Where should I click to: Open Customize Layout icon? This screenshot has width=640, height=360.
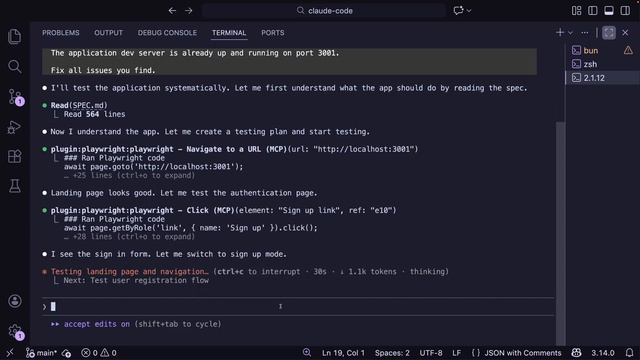(x=576, y=11)
